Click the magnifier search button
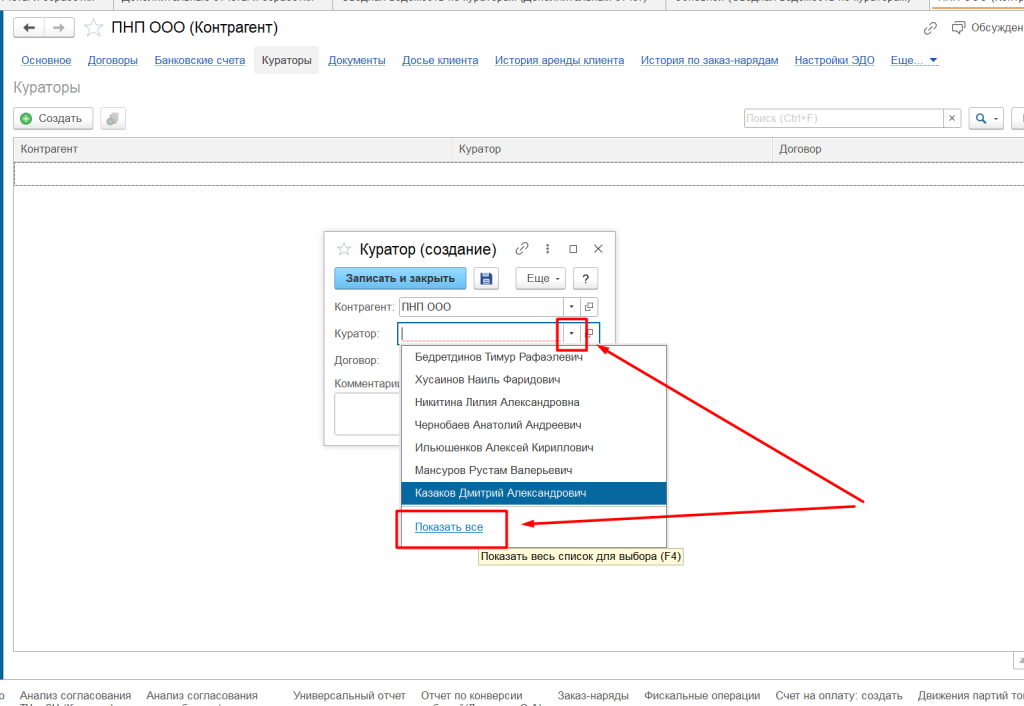 pos(986,118)
